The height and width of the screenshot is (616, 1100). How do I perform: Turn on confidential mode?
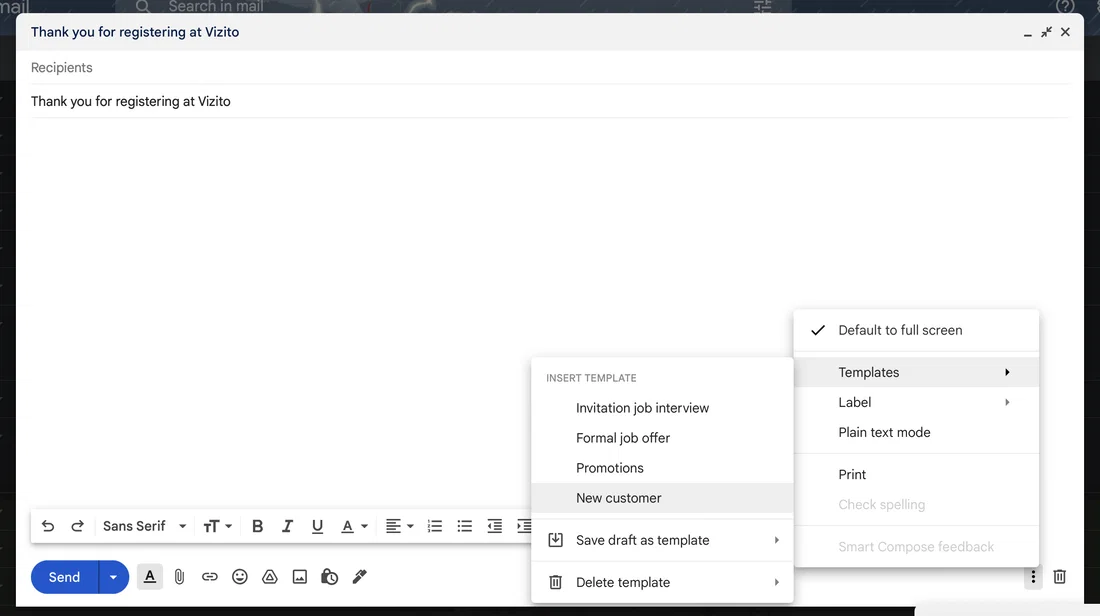click(329, 576)
